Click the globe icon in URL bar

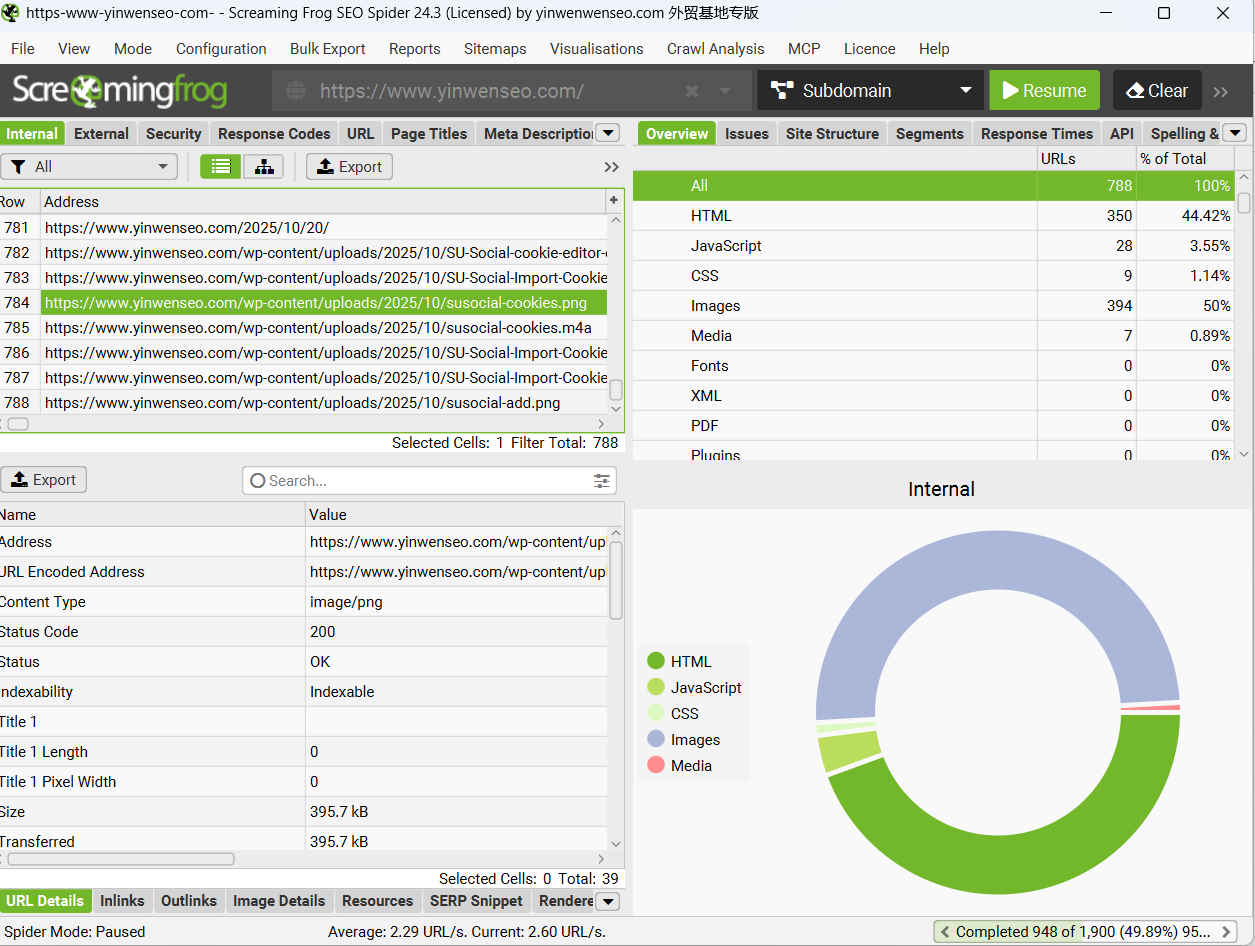296,91
